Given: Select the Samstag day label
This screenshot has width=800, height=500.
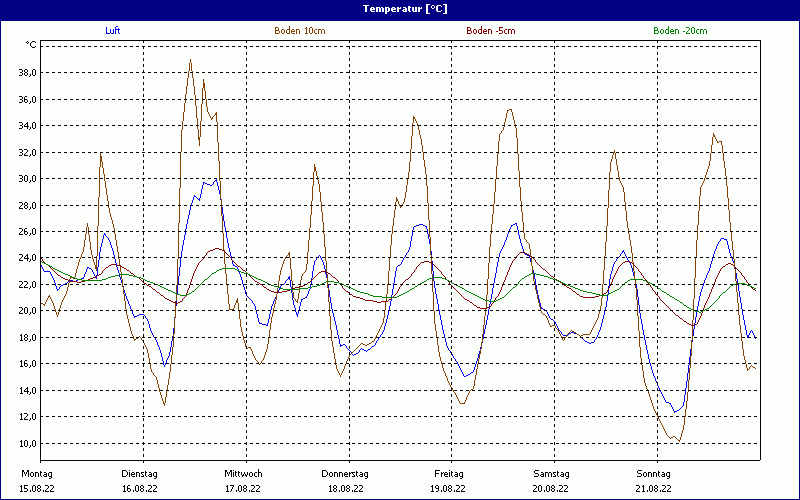Looking at the screenshot, I should point(551,473).
